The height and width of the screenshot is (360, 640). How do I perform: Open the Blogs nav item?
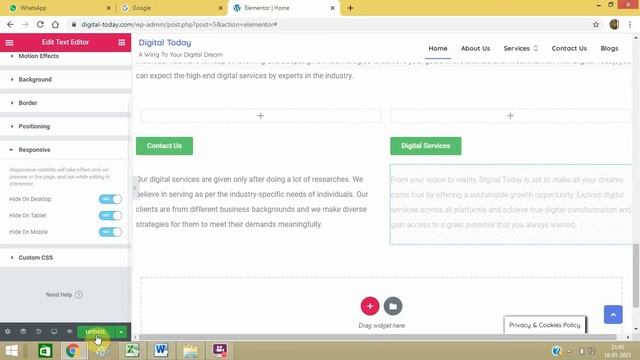click(609, 48)
